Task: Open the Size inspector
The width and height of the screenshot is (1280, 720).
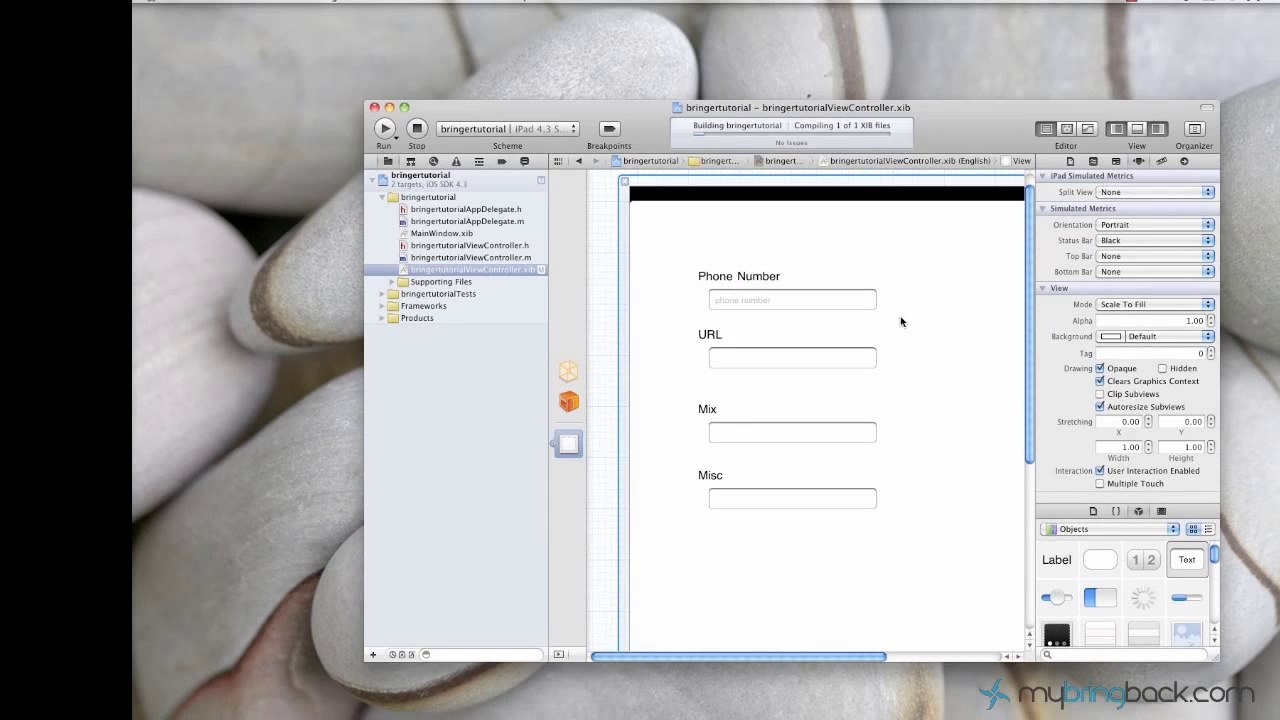Action: tap(1161, 161)
